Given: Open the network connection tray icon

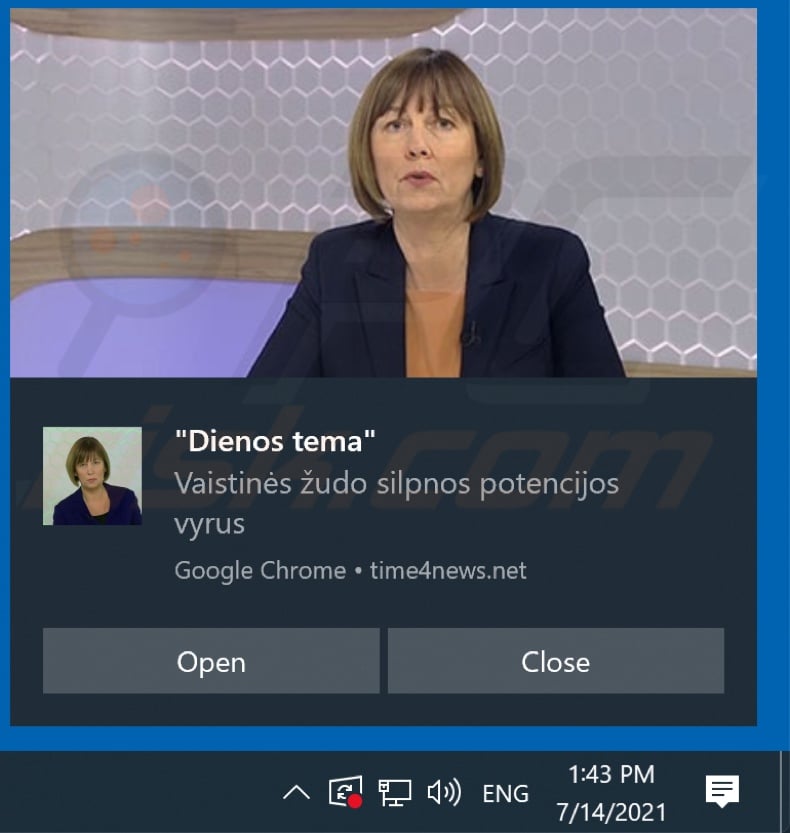Looking at the screenshot, I should (x=394, y=793).
